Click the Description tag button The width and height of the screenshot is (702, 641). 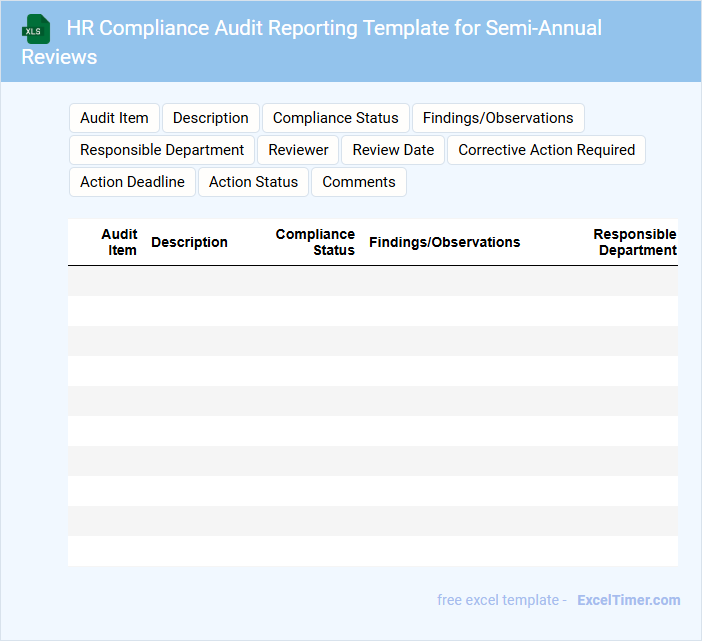211,118
